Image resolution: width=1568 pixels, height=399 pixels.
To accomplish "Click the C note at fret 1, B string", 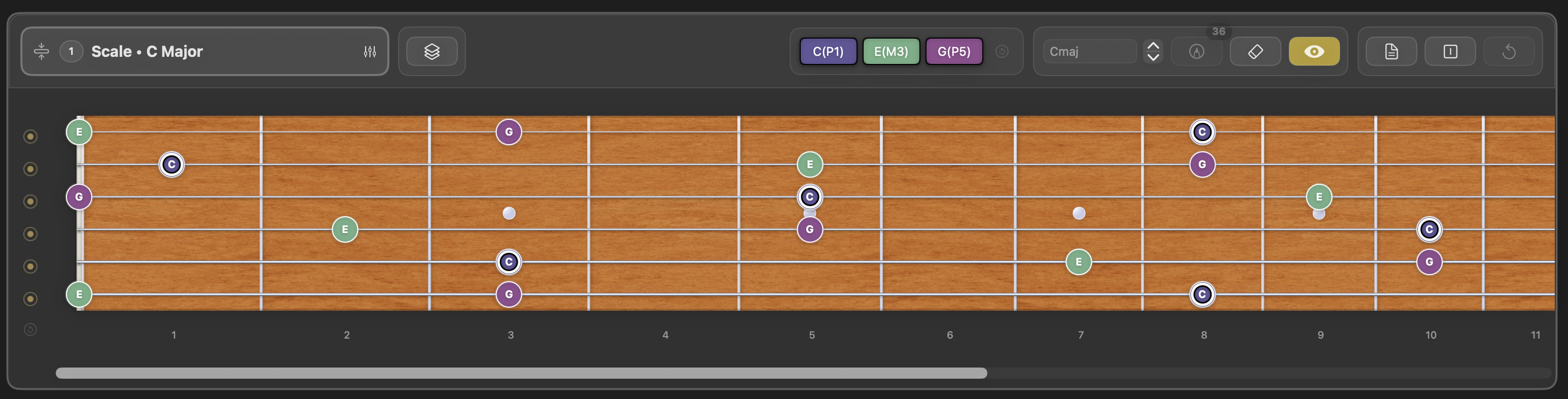I will click(171, 164).
